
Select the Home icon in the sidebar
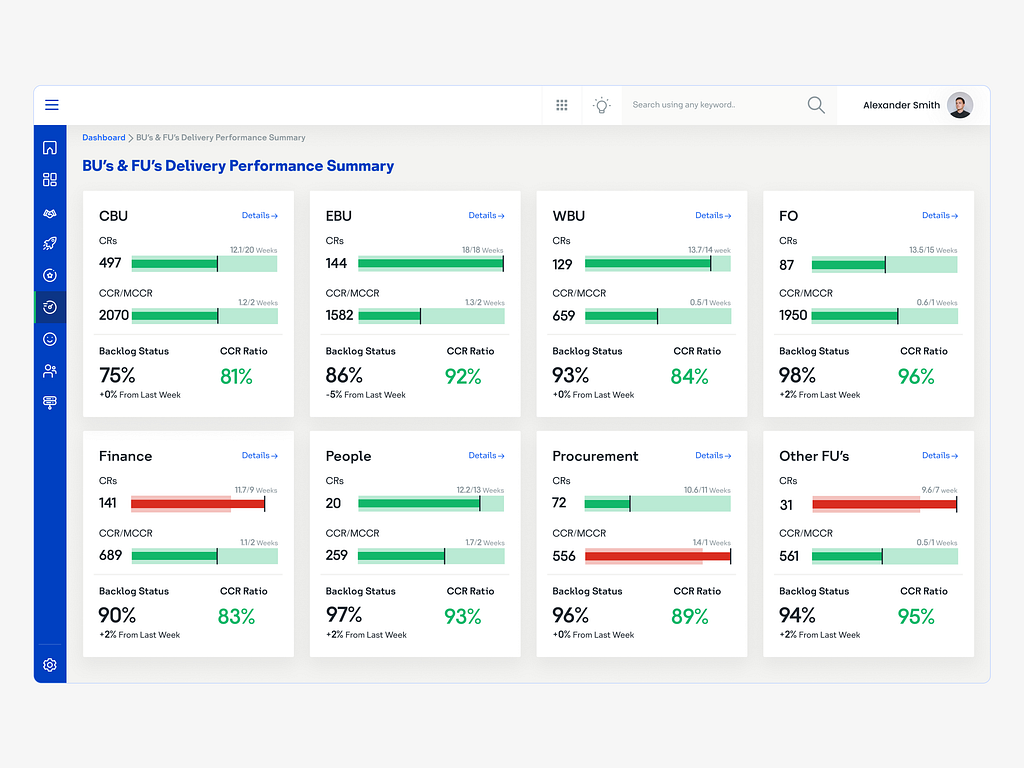[x=50, y=147]
